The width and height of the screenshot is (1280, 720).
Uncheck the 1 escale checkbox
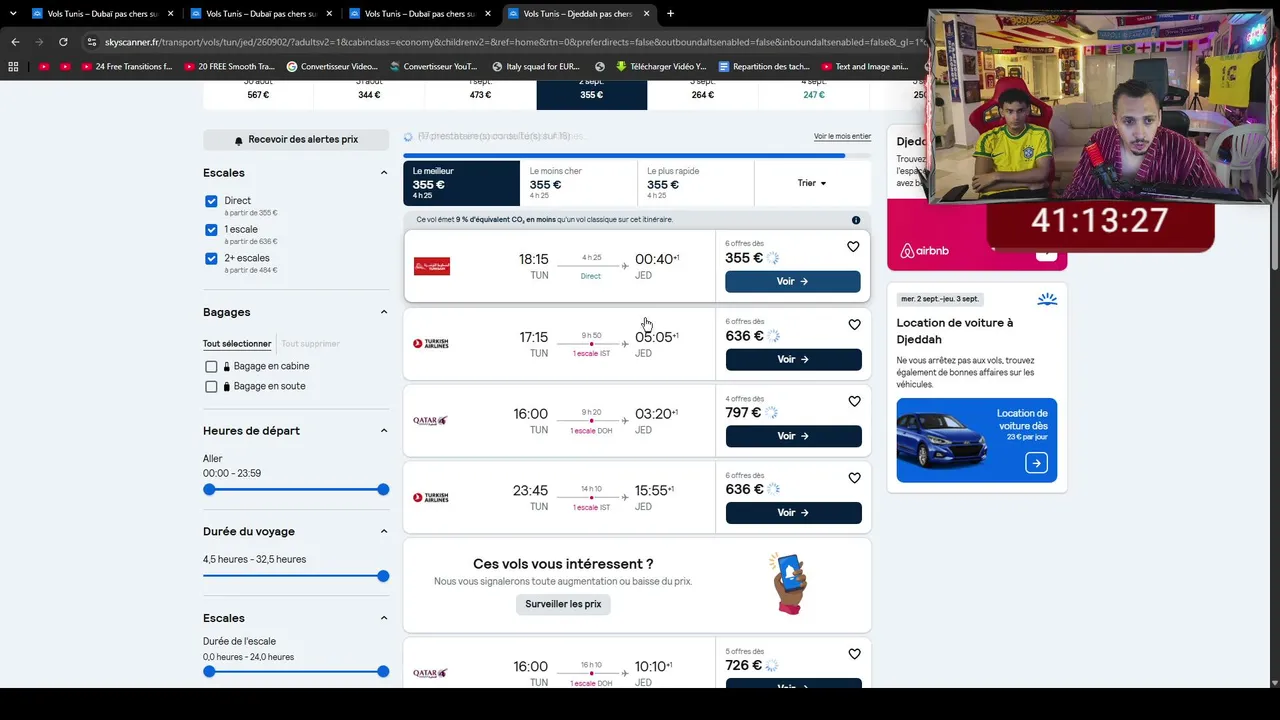tap(211, 230)
